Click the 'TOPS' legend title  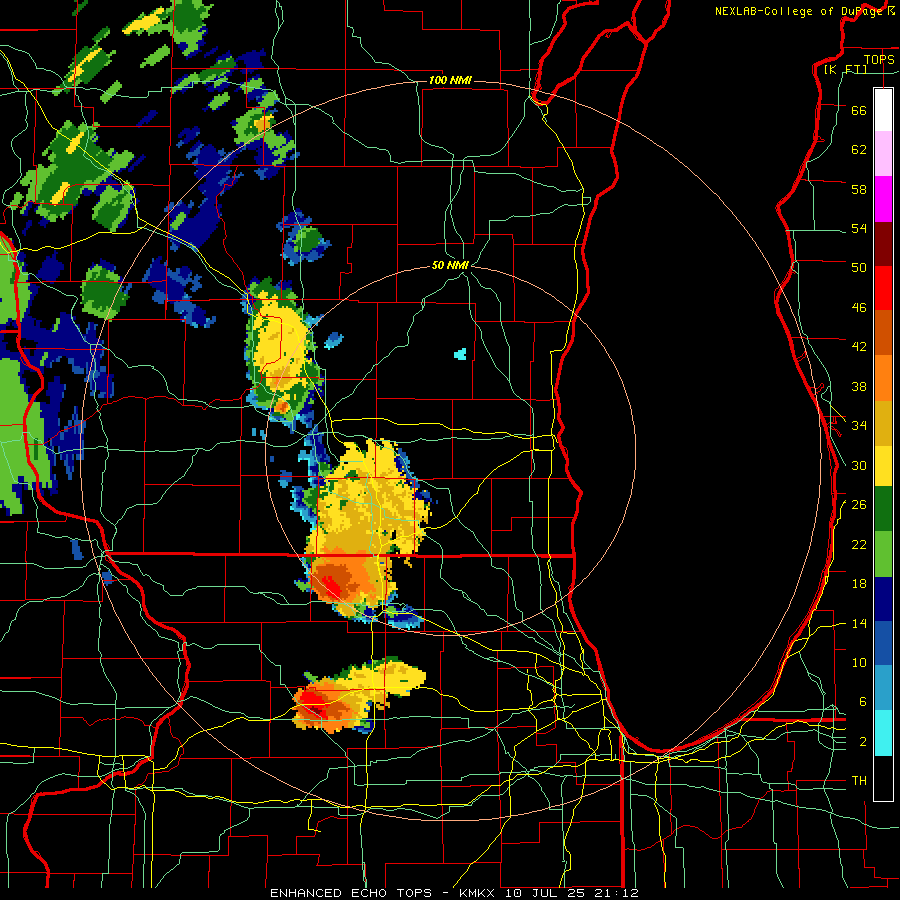(x=879, y=59)
